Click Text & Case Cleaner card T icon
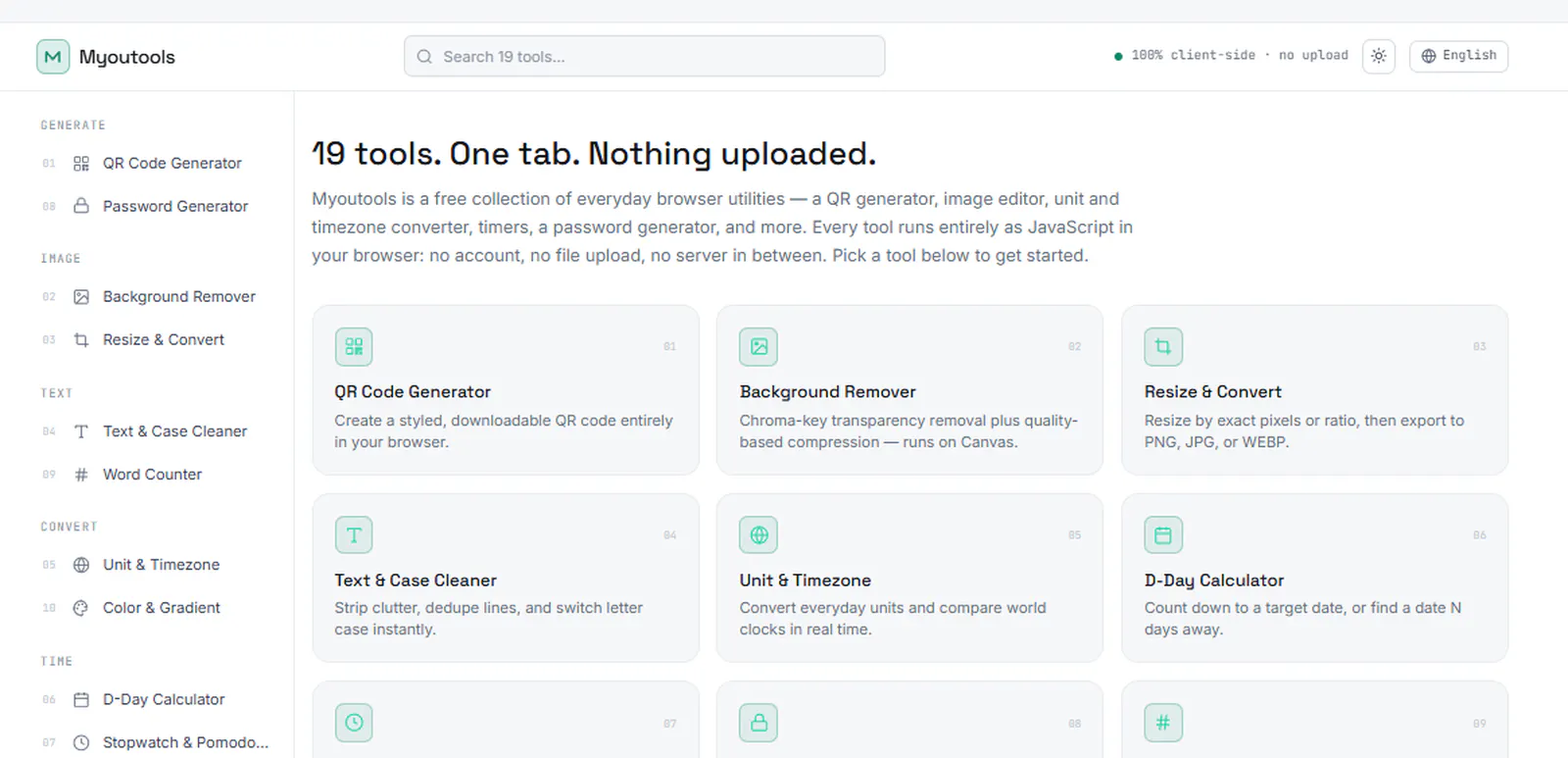Image resolution: width=1568 pixels, height=758 pixels. (x=354, y=534)
